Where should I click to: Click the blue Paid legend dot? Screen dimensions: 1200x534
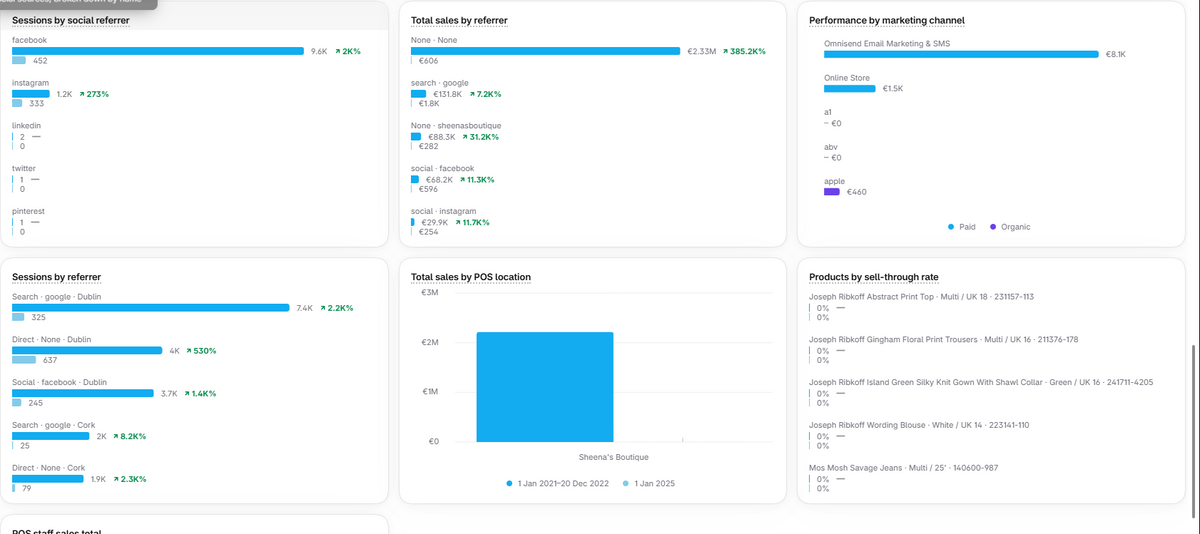point(950,227)
